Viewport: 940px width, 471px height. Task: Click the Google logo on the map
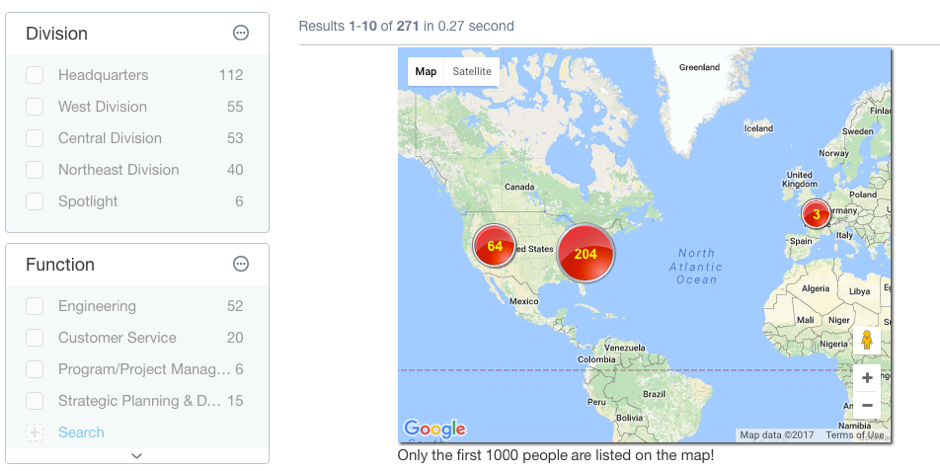435,428
